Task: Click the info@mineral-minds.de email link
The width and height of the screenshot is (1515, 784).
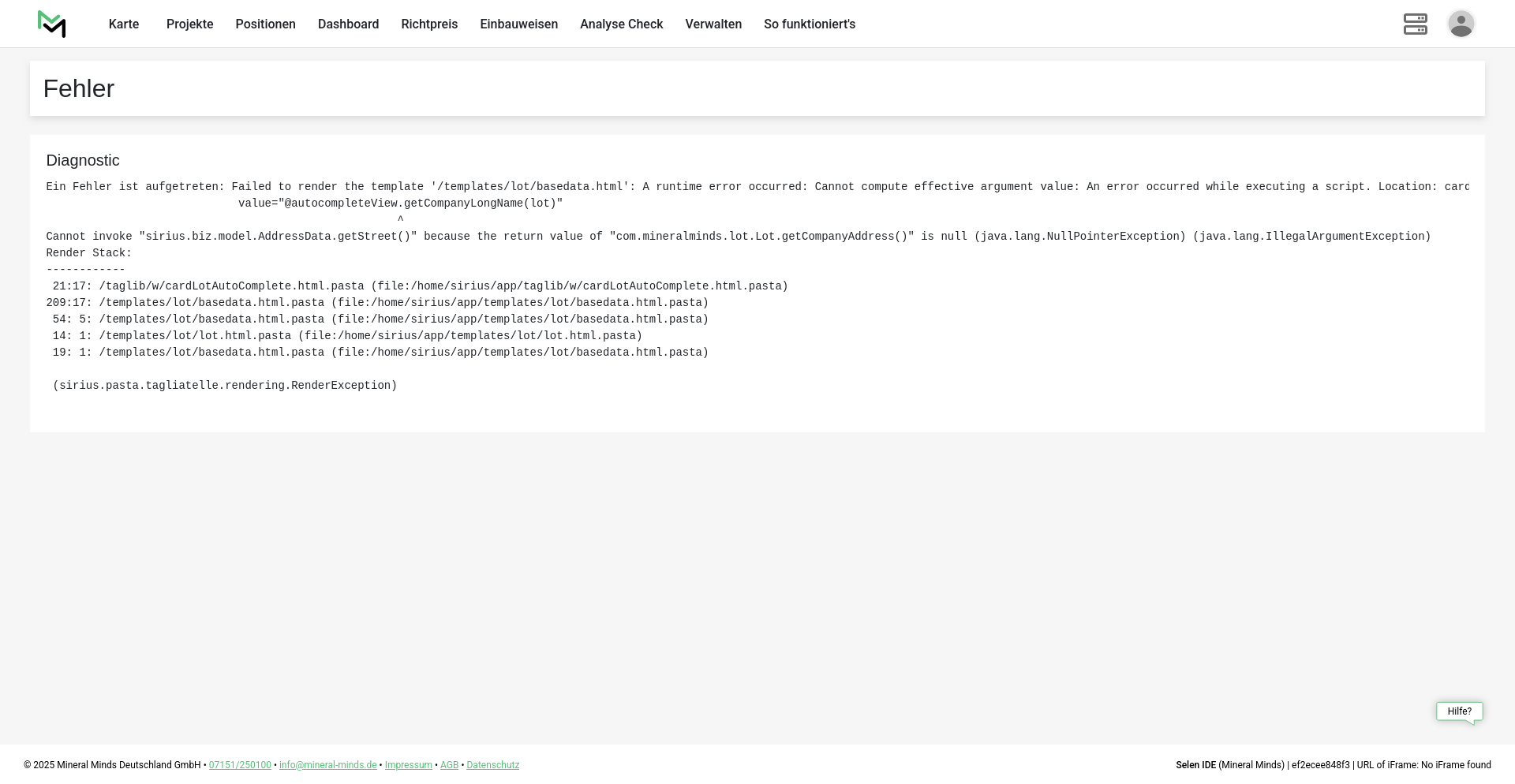Action: 327,765
